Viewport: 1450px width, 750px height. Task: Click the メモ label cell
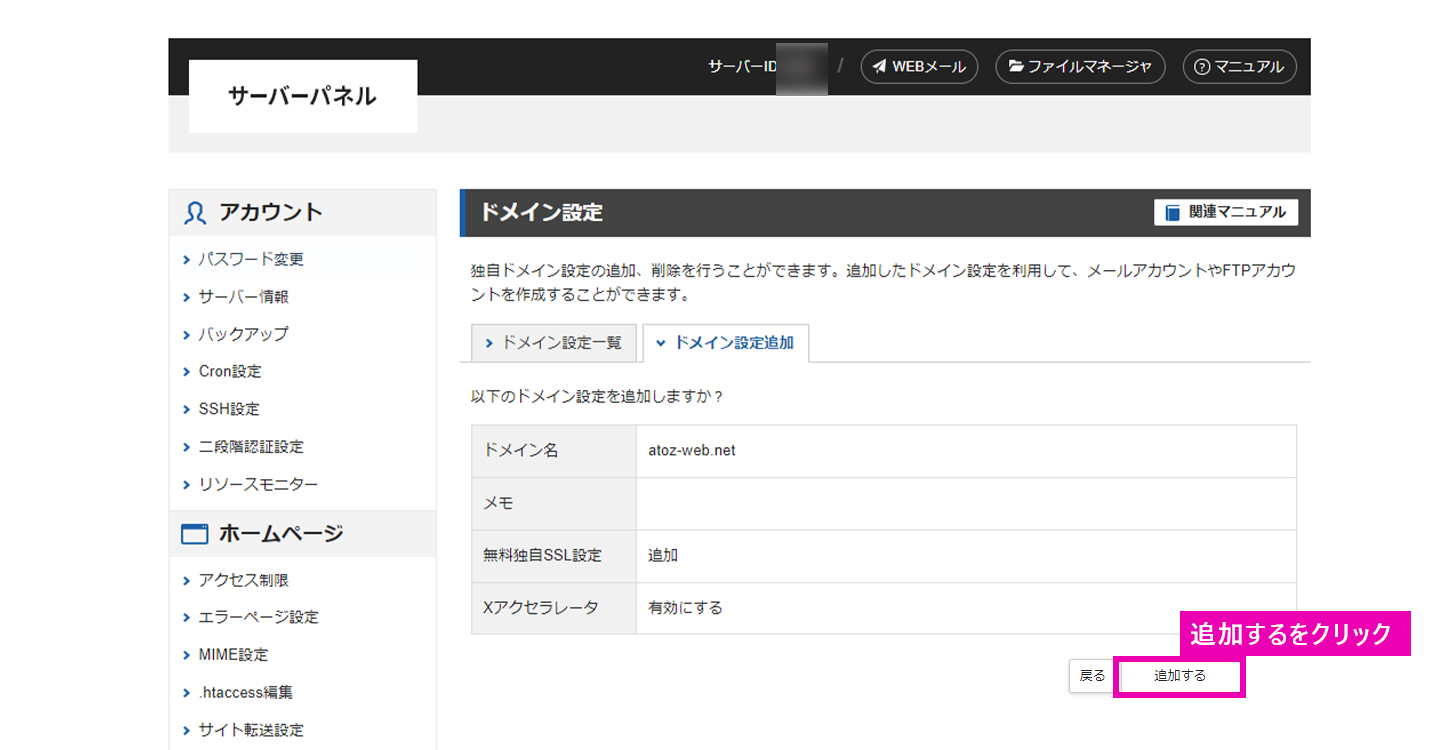(554, 504)
